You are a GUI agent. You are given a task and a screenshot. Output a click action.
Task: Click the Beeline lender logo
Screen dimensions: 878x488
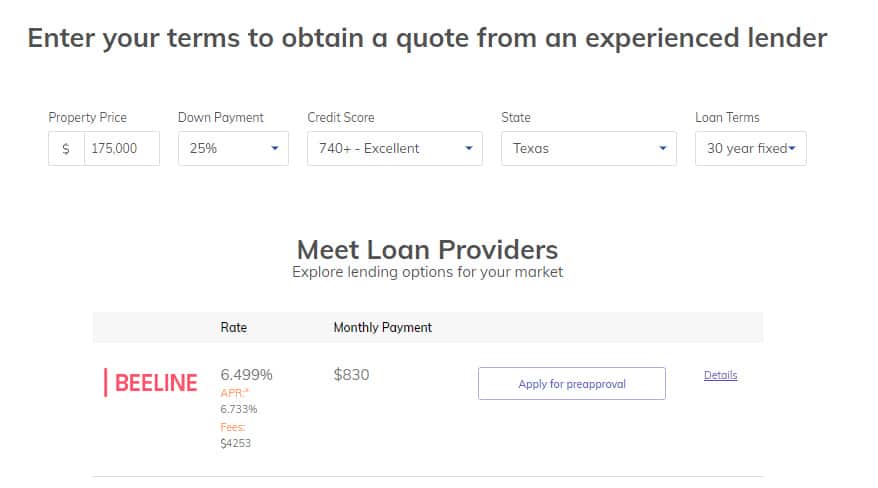coord(151,383)
